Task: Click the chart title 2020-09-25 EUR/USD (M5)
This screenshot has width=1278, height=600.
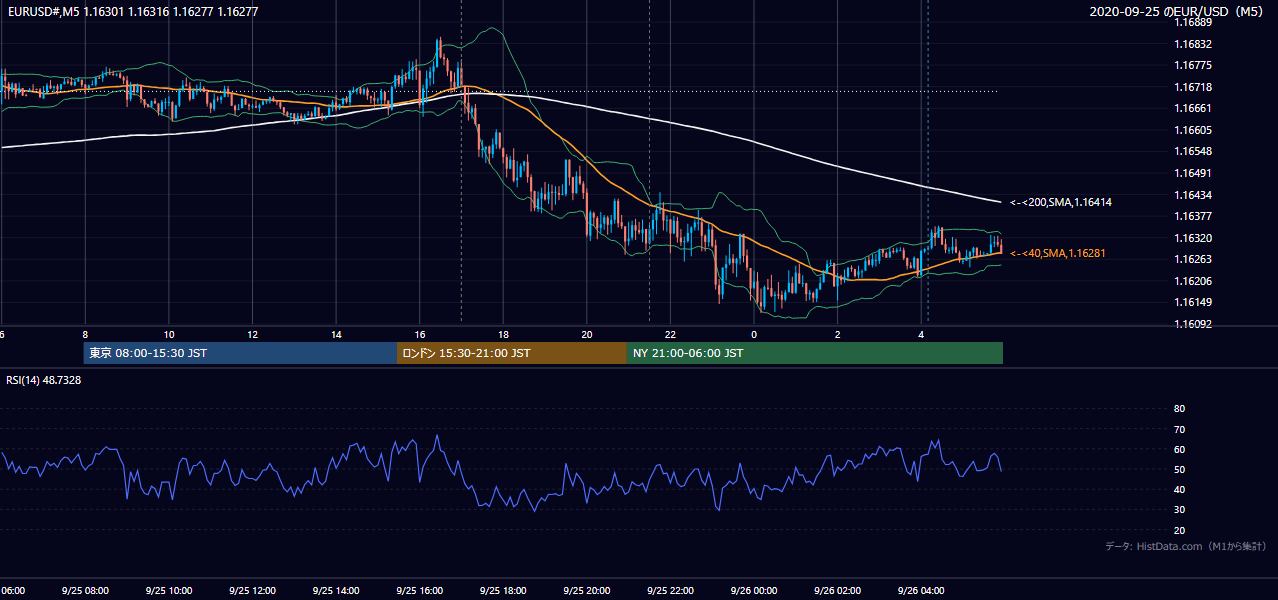Action: point(1177,11)
